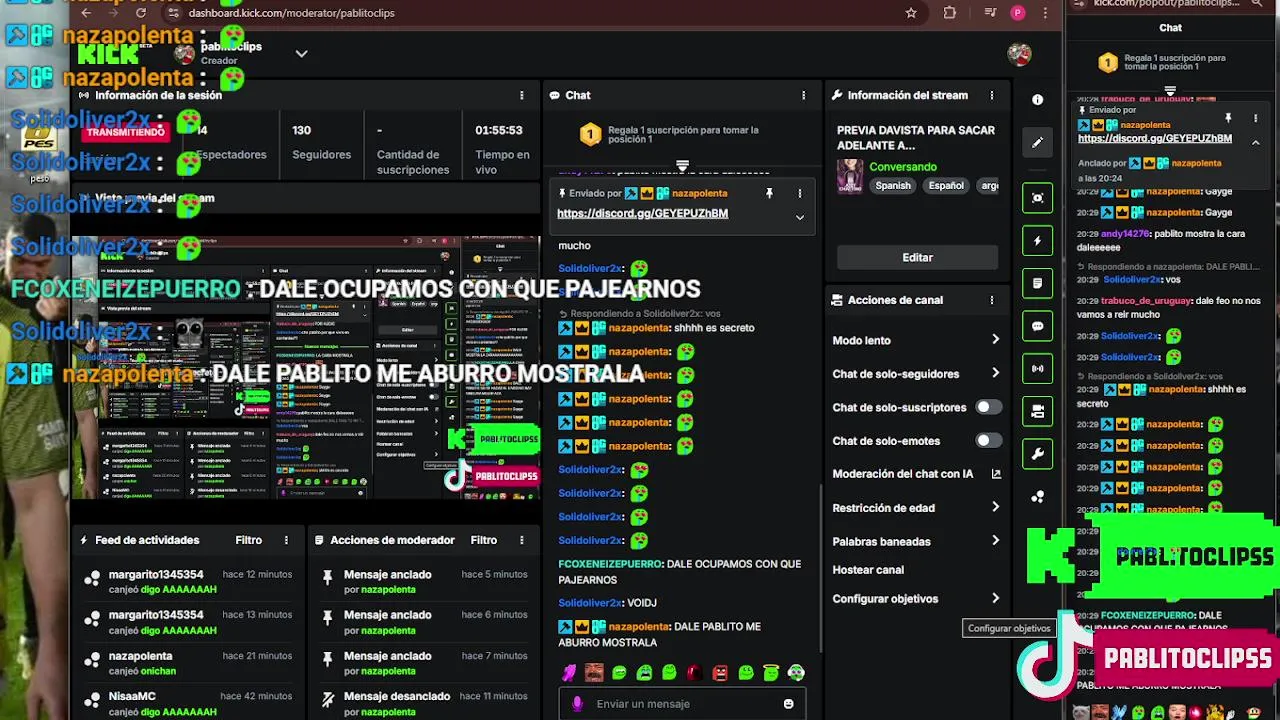The height and width of the screenshot is (720, 1280).
Task: Toggle the camera widget icon in the sidebar
Action: click(x=1037, y=411)
